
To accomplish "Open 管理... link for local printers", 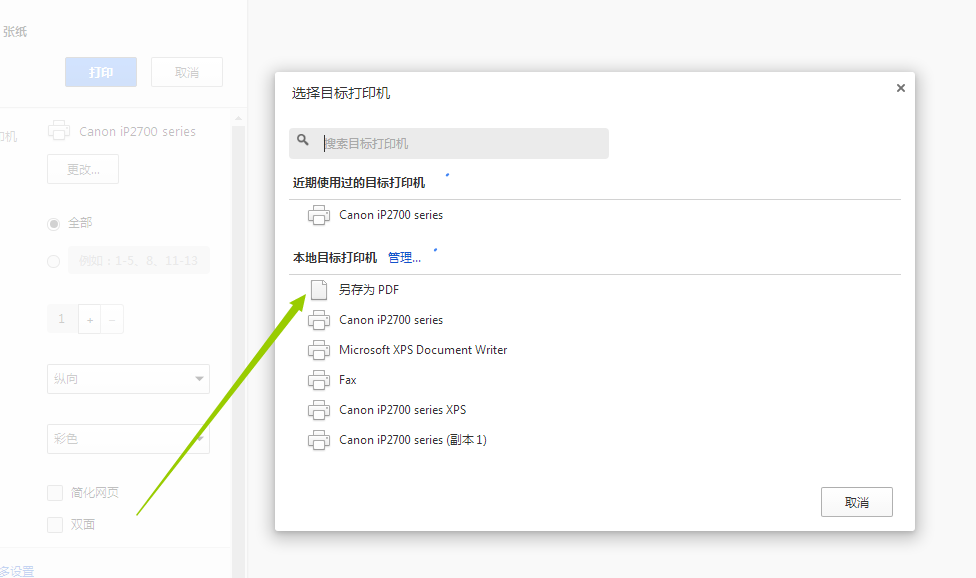I will tap(404, 258).
